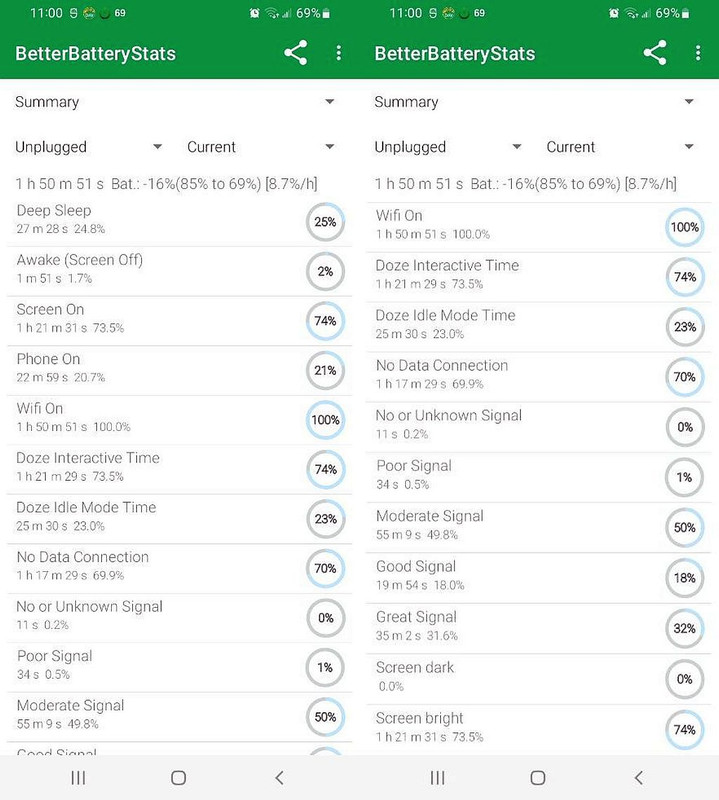The height and width of the screenshot is (800, 719).
Task: Tap the Deep Sleep 25% gauge circle
Action: [x=326, y=222]
